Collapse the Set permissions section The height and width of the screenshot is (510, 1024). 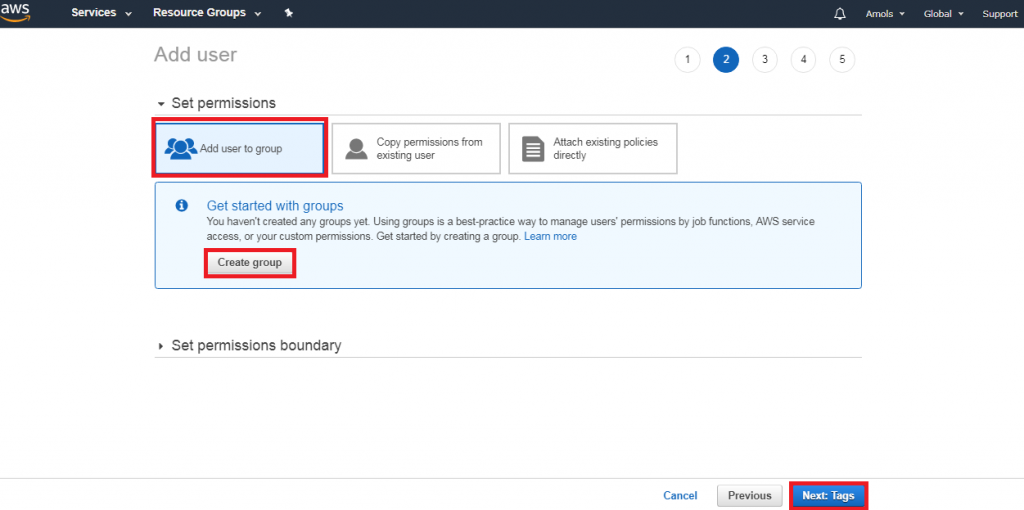(x=217, y=103)
